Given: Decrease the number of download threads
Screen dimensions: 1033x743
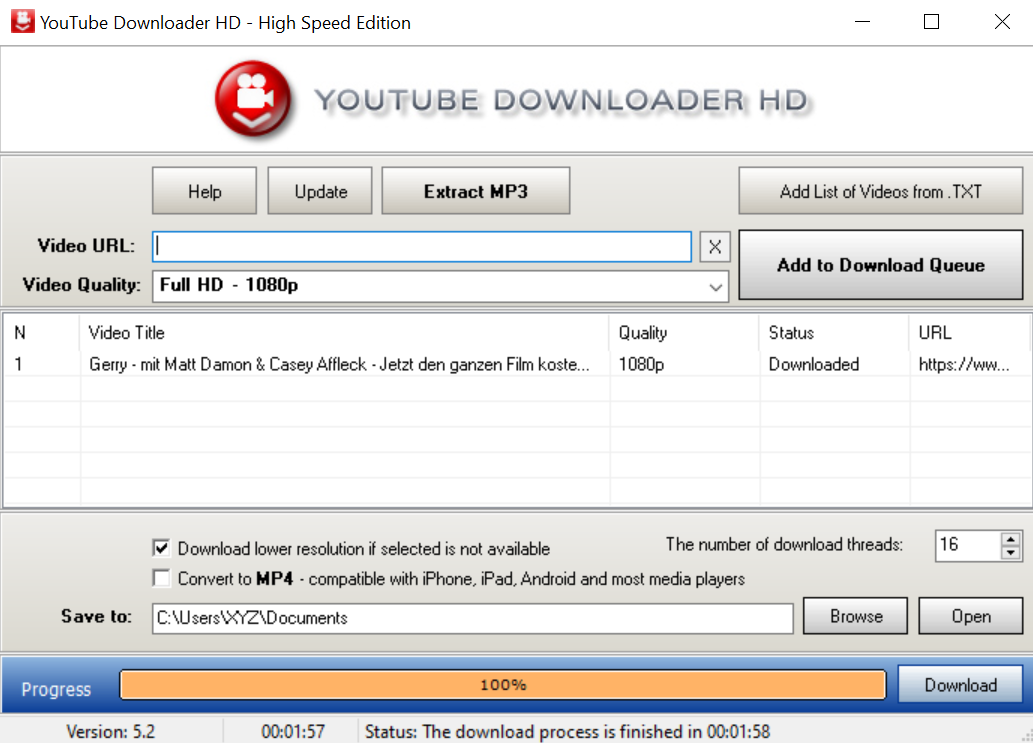Looking at the screenshot, I should pos(1011,553).
